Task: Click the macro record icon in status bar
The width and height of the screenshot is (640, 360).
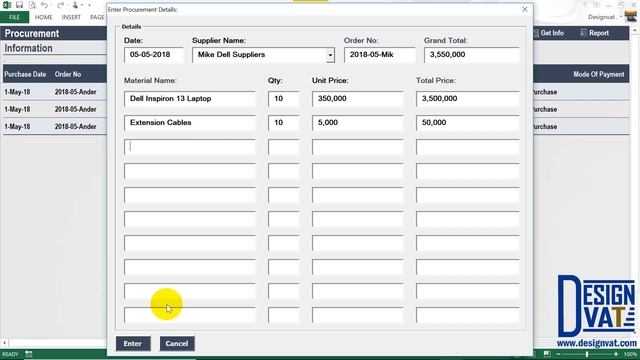Action: (29, 354)
